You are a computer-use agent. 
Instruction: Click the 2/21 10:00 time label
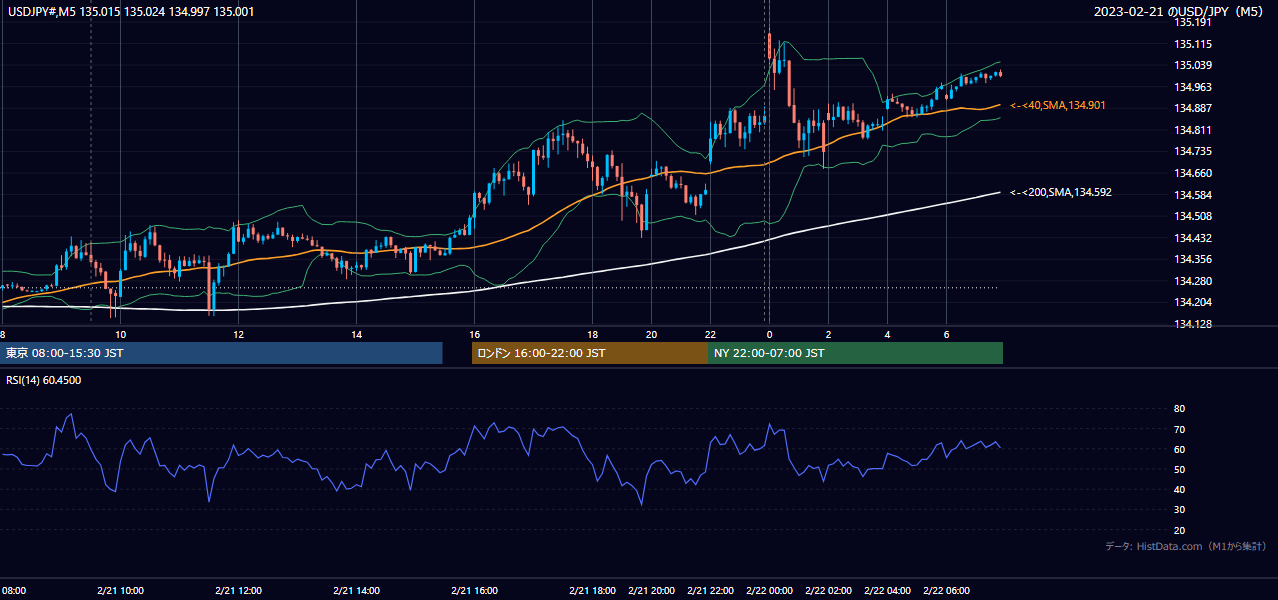point(120,590)
